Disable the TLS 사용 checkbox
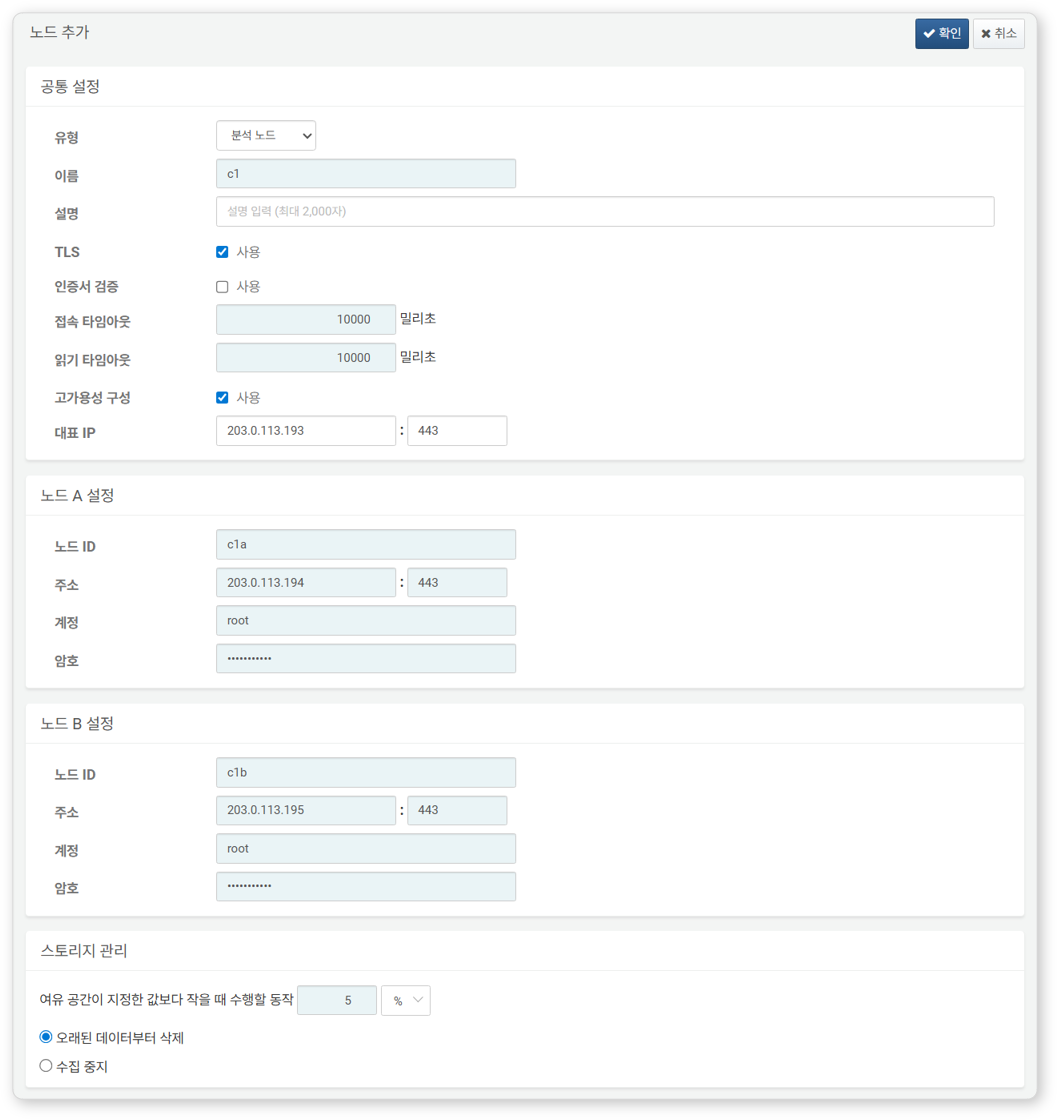Image resolution: width=1058 pixels, height=1120 pixels. (222, 251)
